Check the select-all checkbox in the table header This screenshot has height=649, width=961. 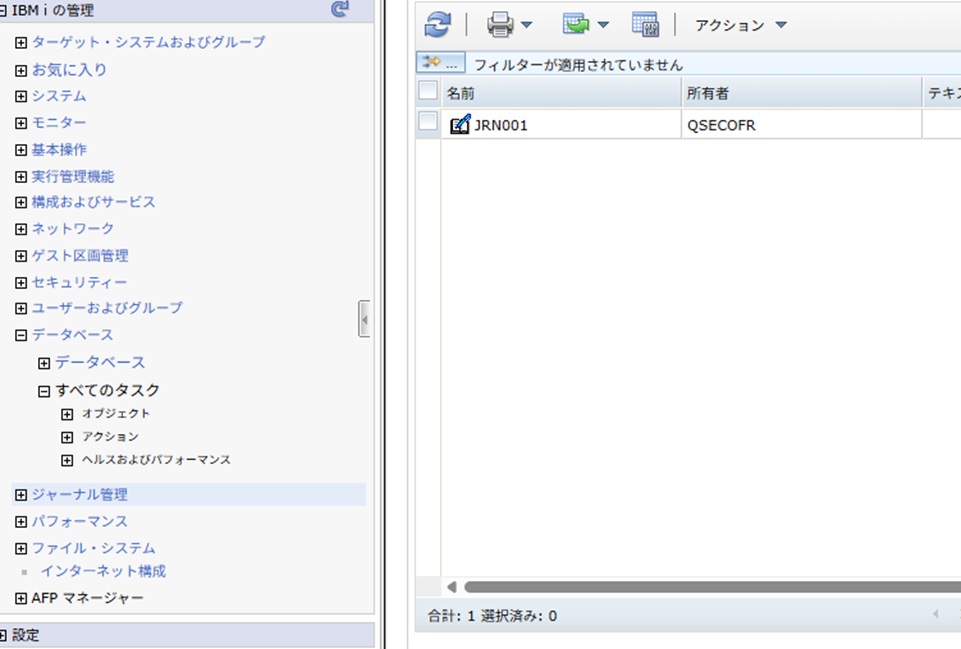coord(427,91)
